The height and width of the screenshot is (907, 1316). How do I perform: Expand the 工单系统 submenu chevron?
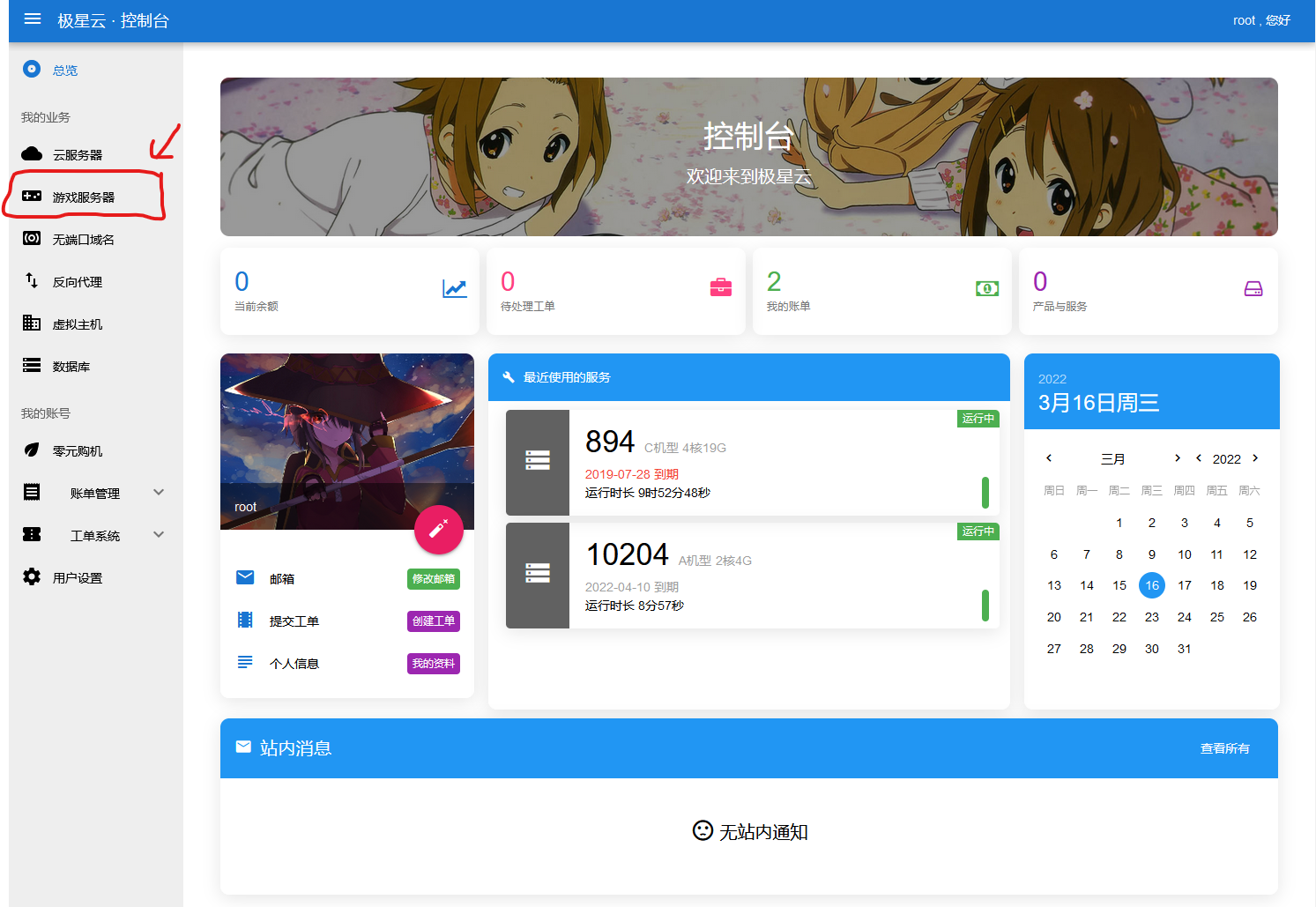coord(159,534)
